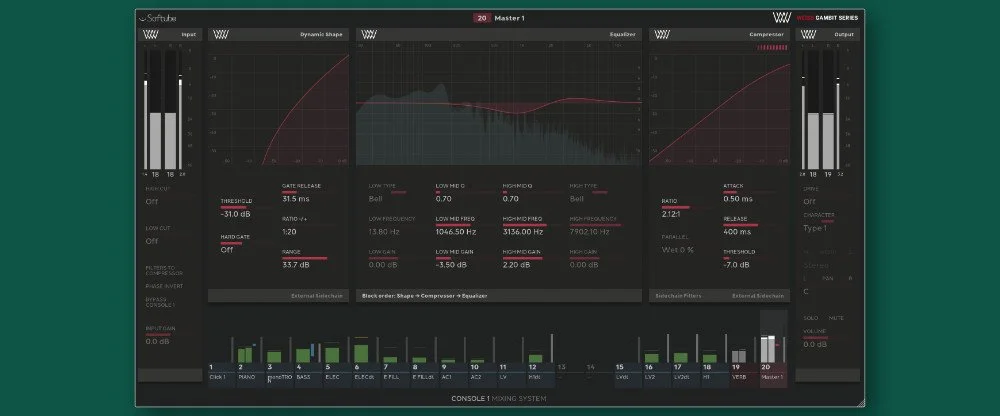1000x416 pixels.
Task: Click the Master 1 track title
Action: (x=509, y=18)
